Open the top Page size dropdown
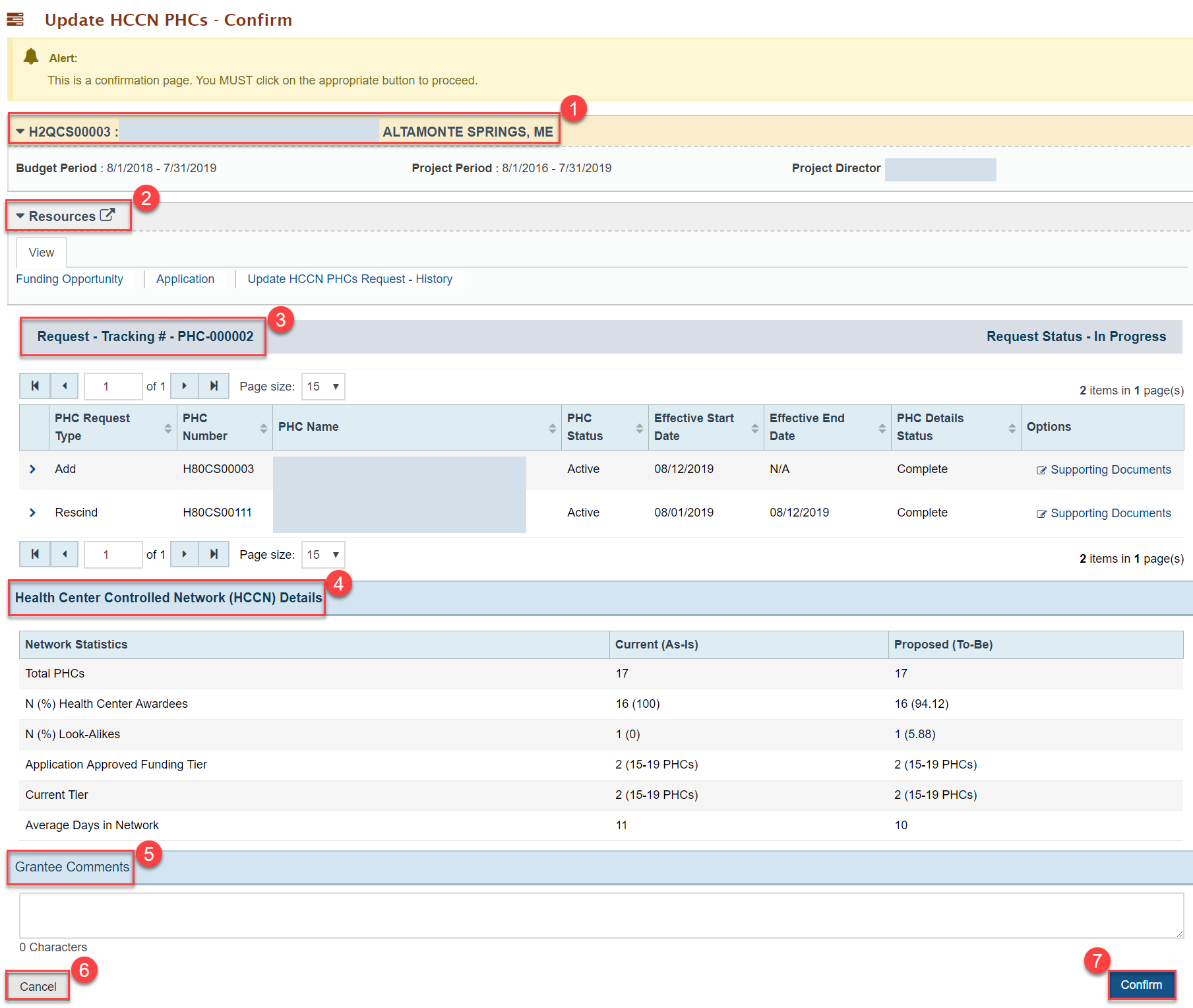1193x1008 pixels. pos(323,386)
